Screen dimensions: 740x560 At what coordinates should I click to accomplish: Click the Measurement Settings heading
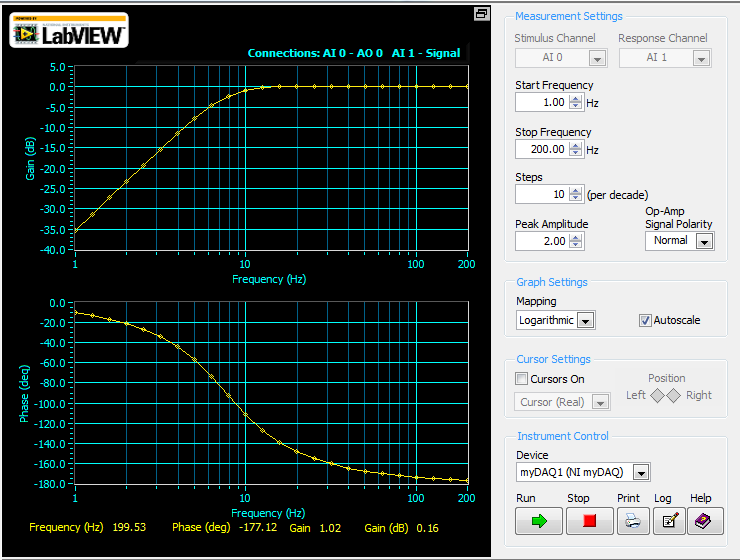[569, 16]
